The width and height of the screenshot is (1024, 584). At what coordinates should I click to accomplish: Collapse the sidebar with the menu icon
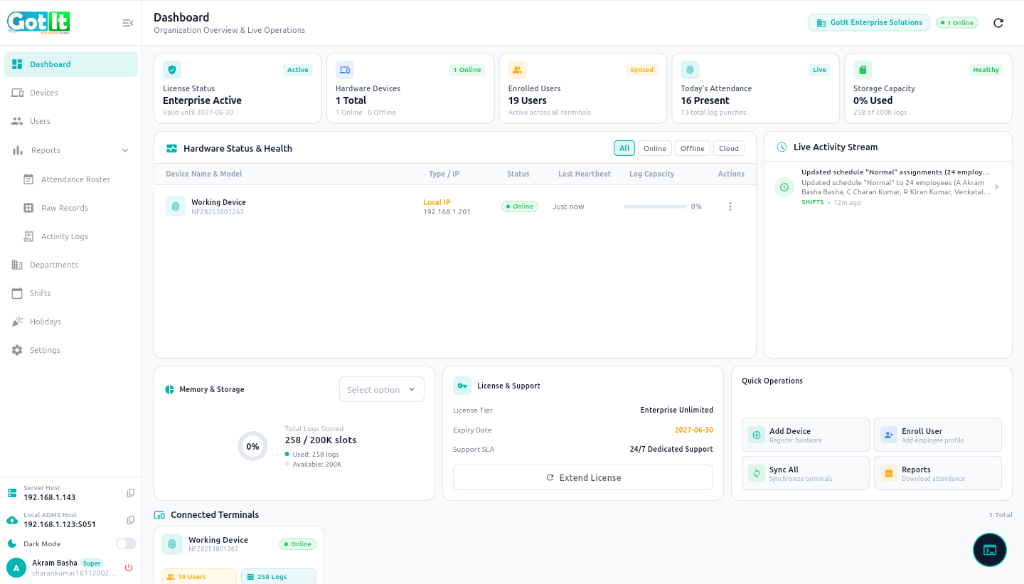[x=127, y=23]
